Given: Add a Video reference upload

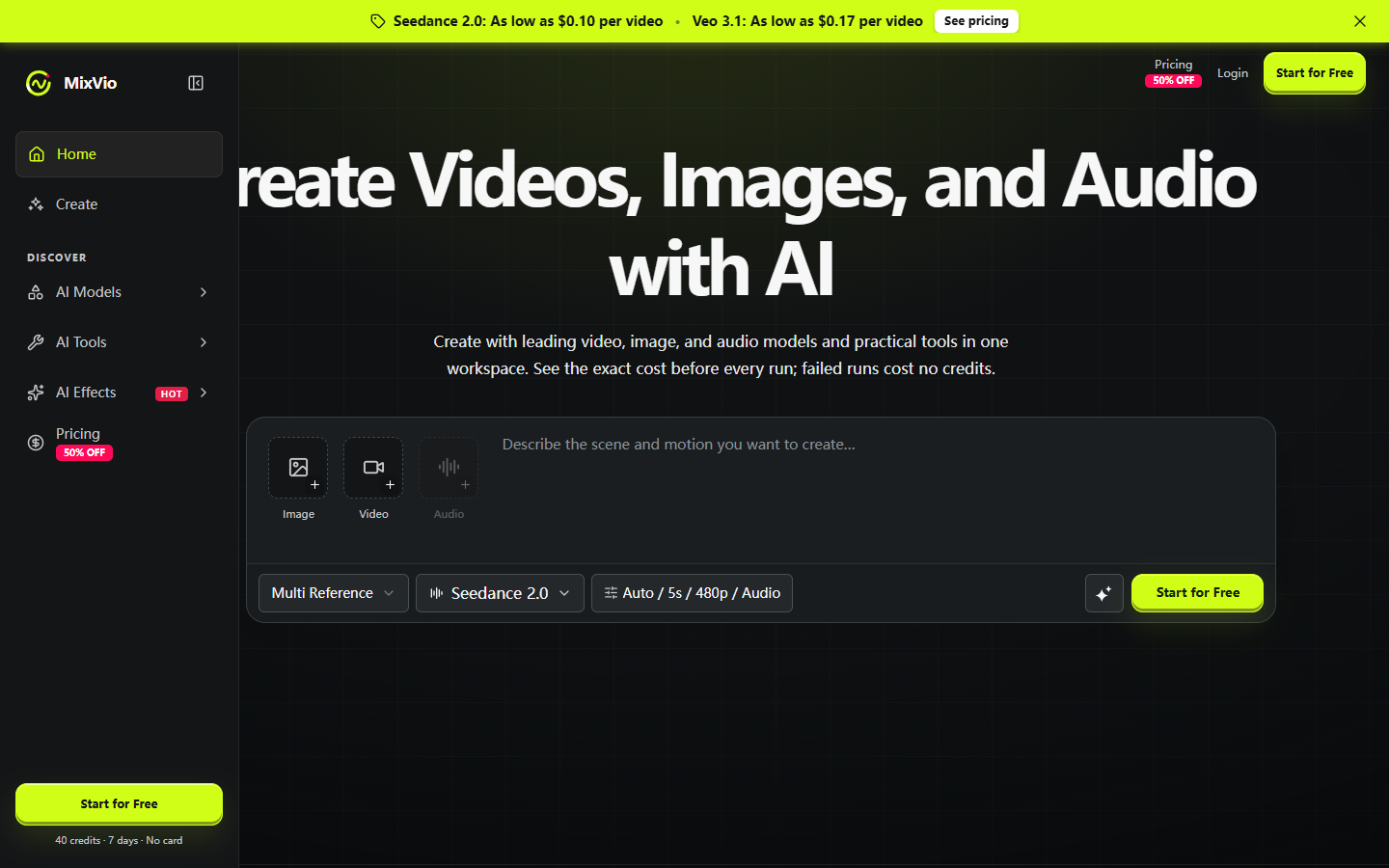Looking at the screenshot, I should (373, 468).
